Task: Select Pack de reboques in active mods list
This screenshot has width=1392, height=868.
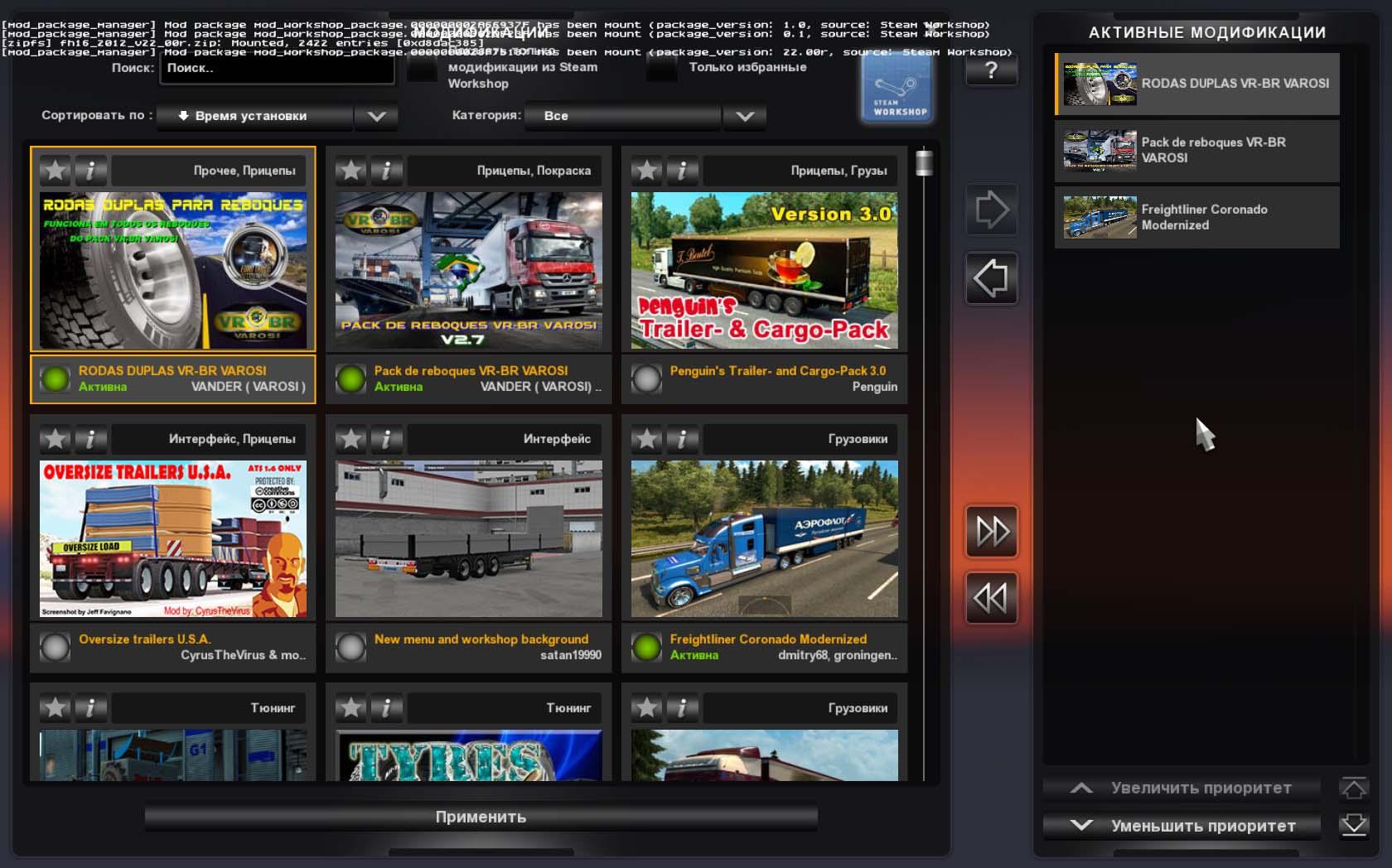Action: tap(1197, 151)
